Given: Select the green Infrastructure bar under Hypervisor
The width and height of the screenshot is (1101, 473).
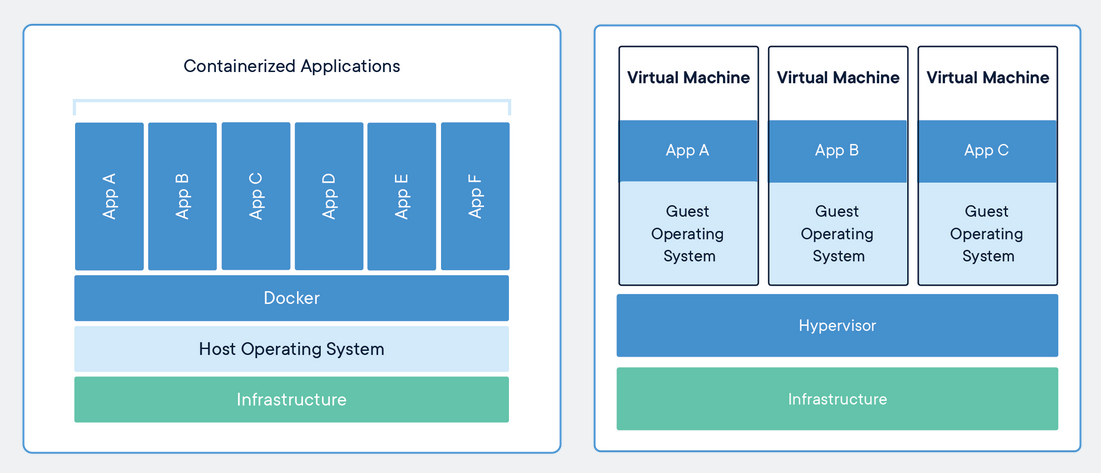Looking at the screenshot, I should 837,399.
